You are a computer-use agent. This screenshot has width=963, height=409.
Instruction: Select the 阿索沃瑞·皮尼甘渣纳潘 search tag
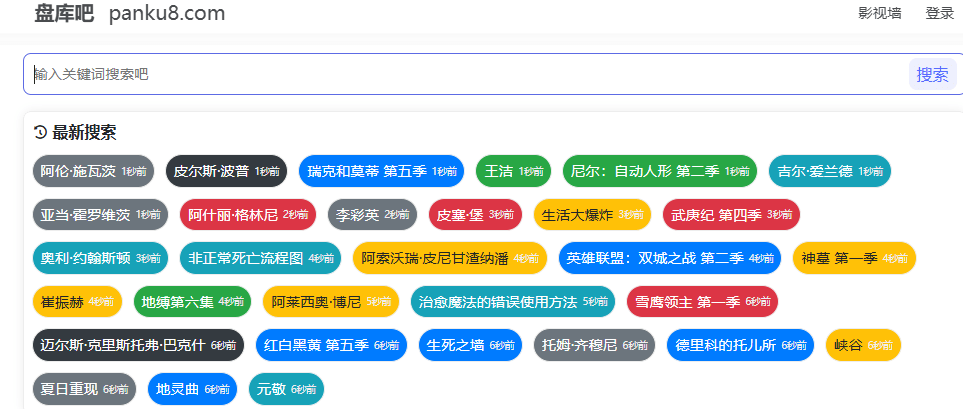(450, 258)
